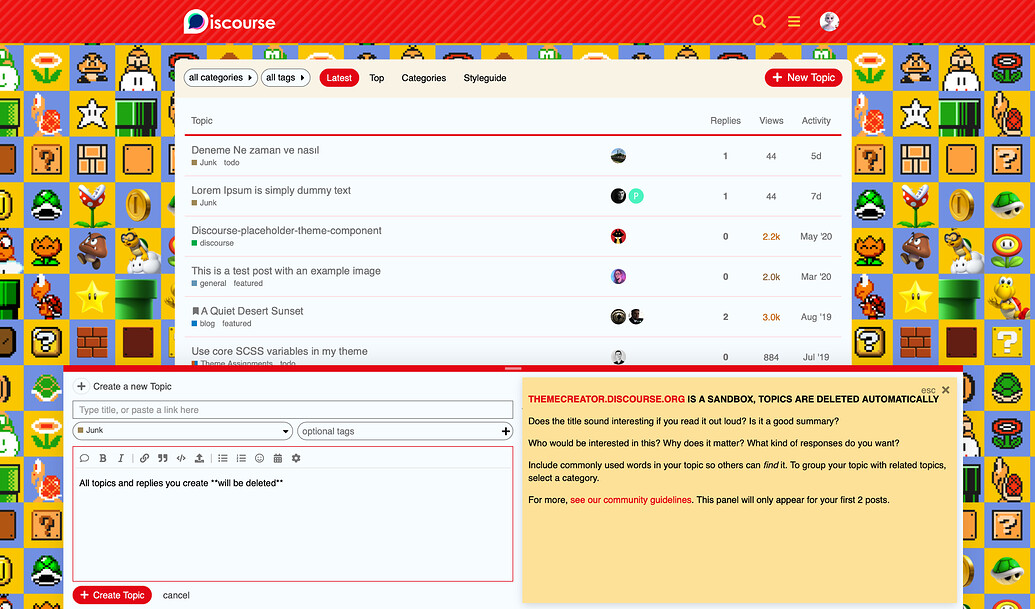This screenshot has width=1035, height=609.
Task: Insert date using the calendar icon
Action: [277, 458]
